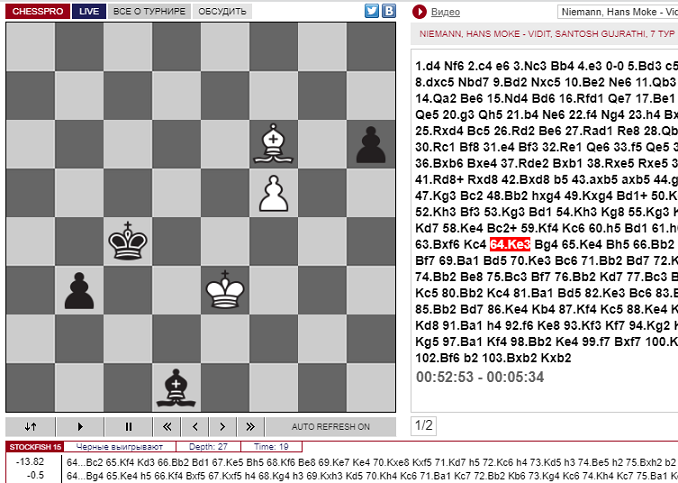Open the Niemann, Hans Moke game dropdown
Image resolution: width=678 pixels, height=483 pixels.
[615, 12]
